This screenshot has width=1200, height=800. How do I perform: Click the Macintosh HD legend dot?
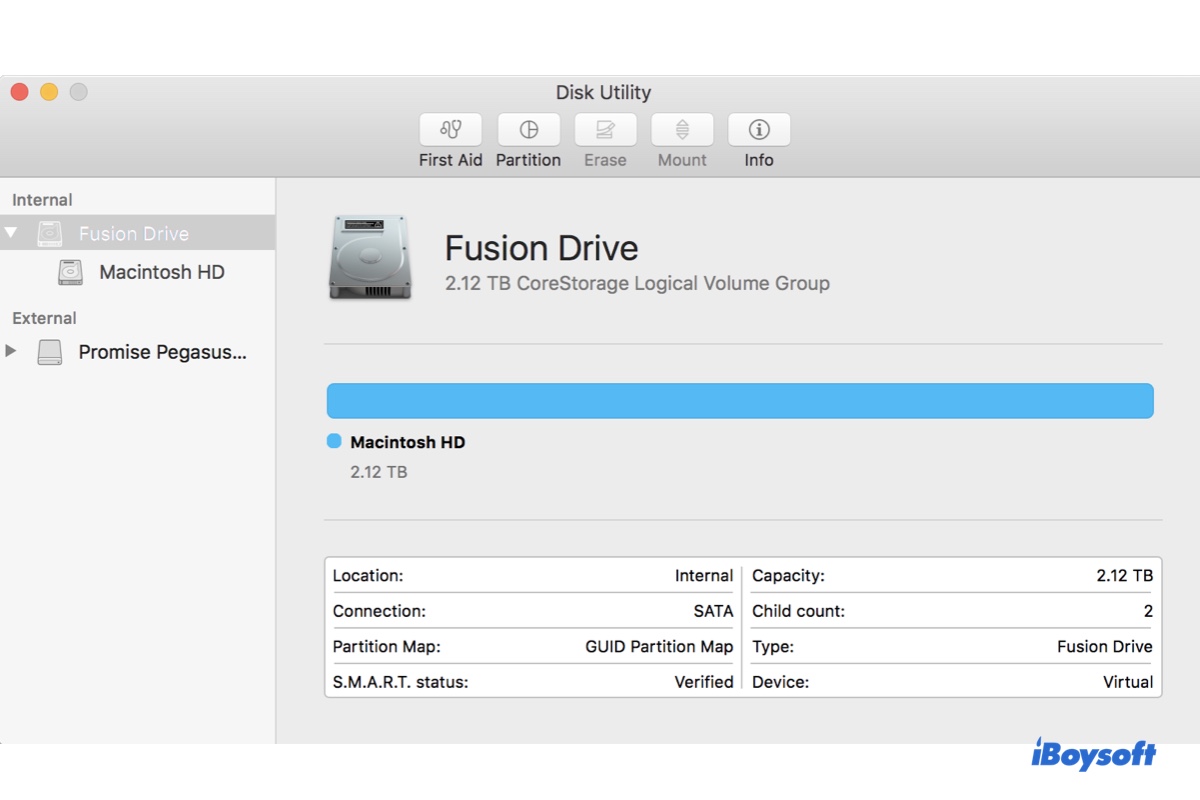332,441
